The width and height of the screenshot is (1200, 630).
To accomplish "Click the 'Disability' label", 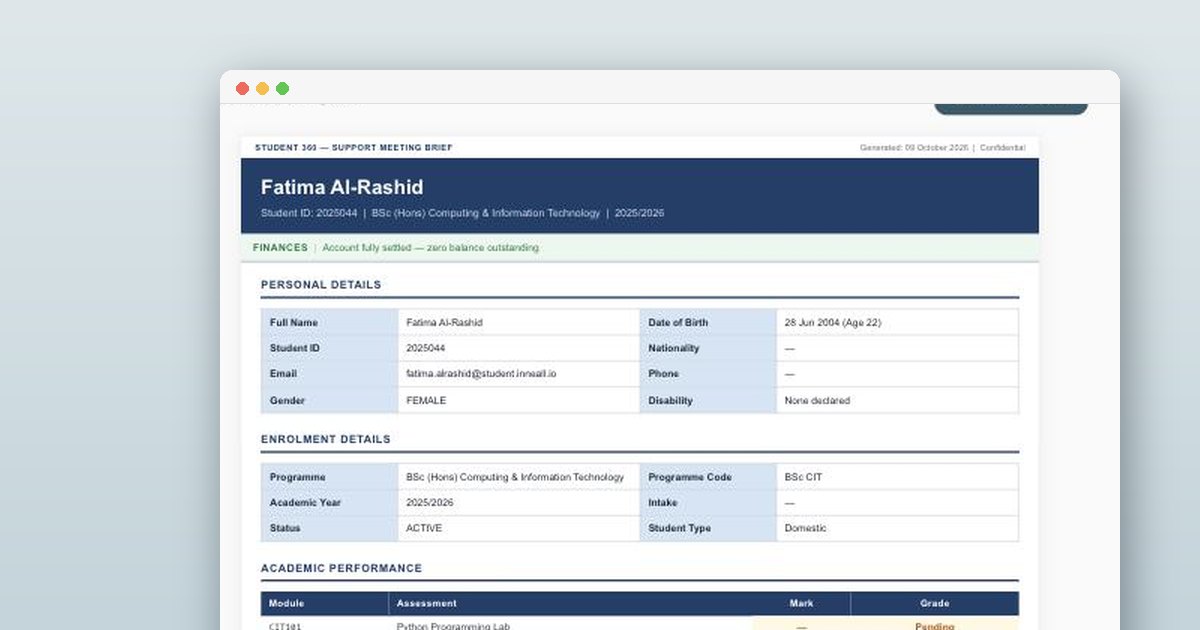I will point(670,400).
